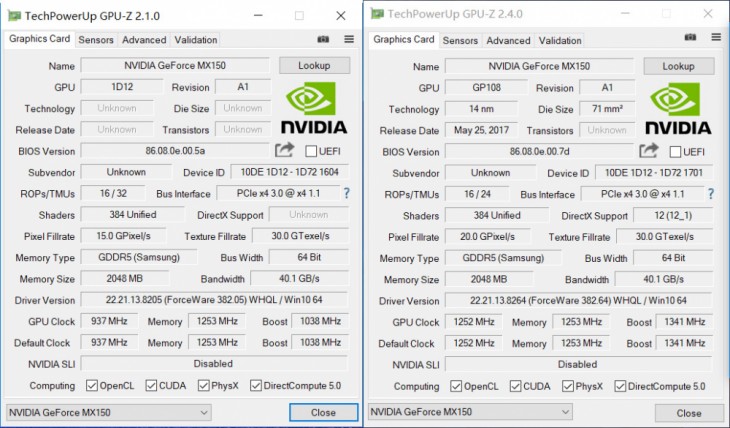Viewport: 730px width, 428px height.
Task: Click the BIOS export share icon in GPU-Z 2.1.0
Action: [x=284, y=149]
